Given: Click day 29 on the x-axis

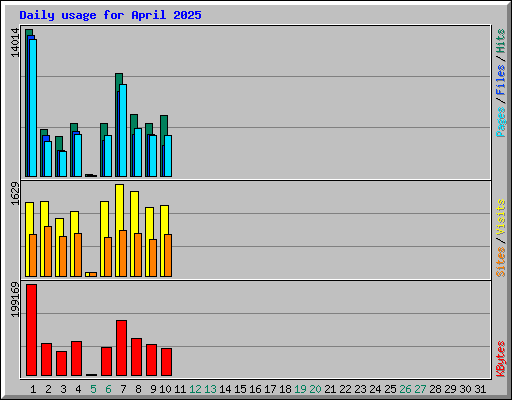Looking at the screenshot, I should pyautogui.click(x=450, y=389).
